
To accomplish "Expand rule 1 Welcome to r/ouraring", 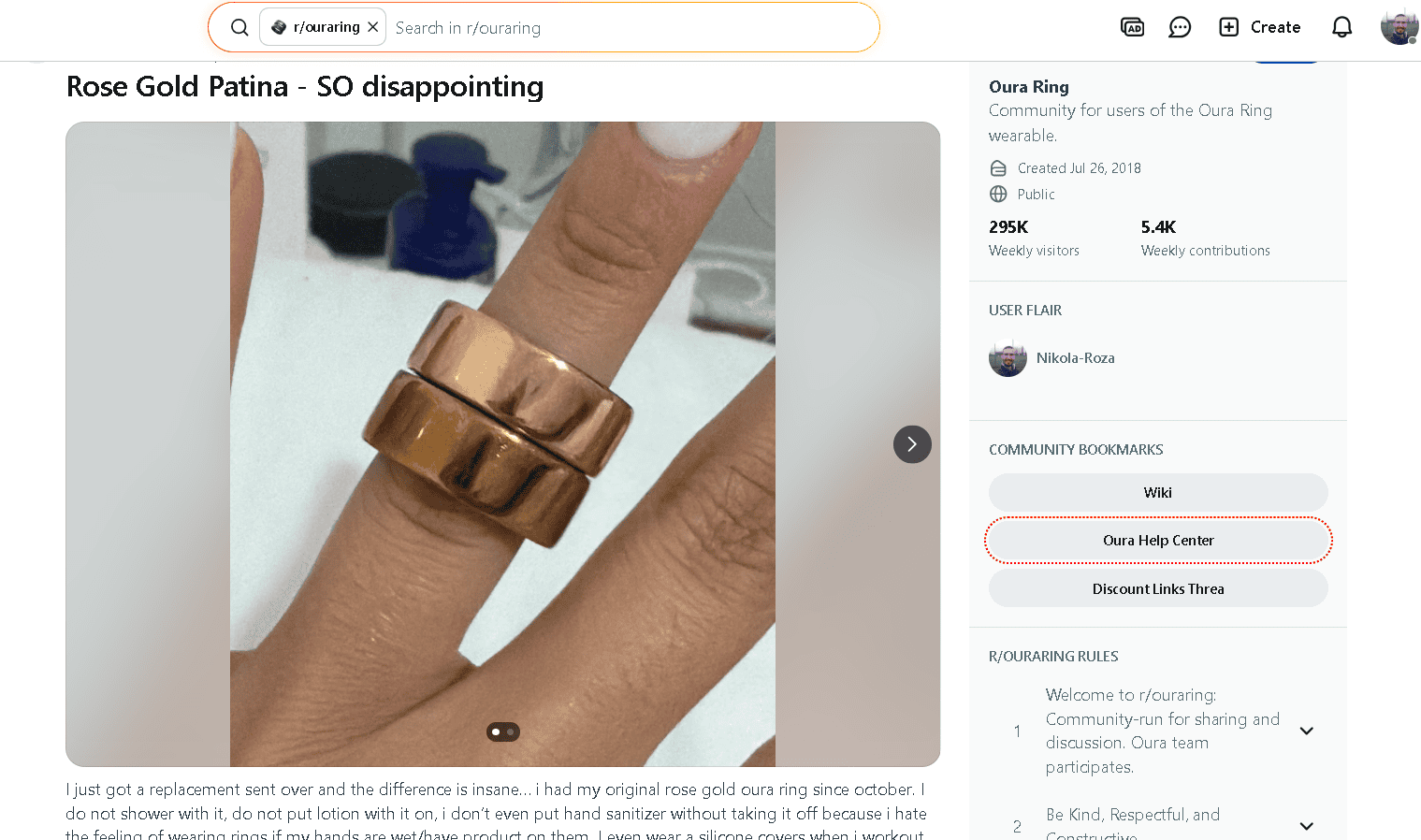I will pos(1307,731).
